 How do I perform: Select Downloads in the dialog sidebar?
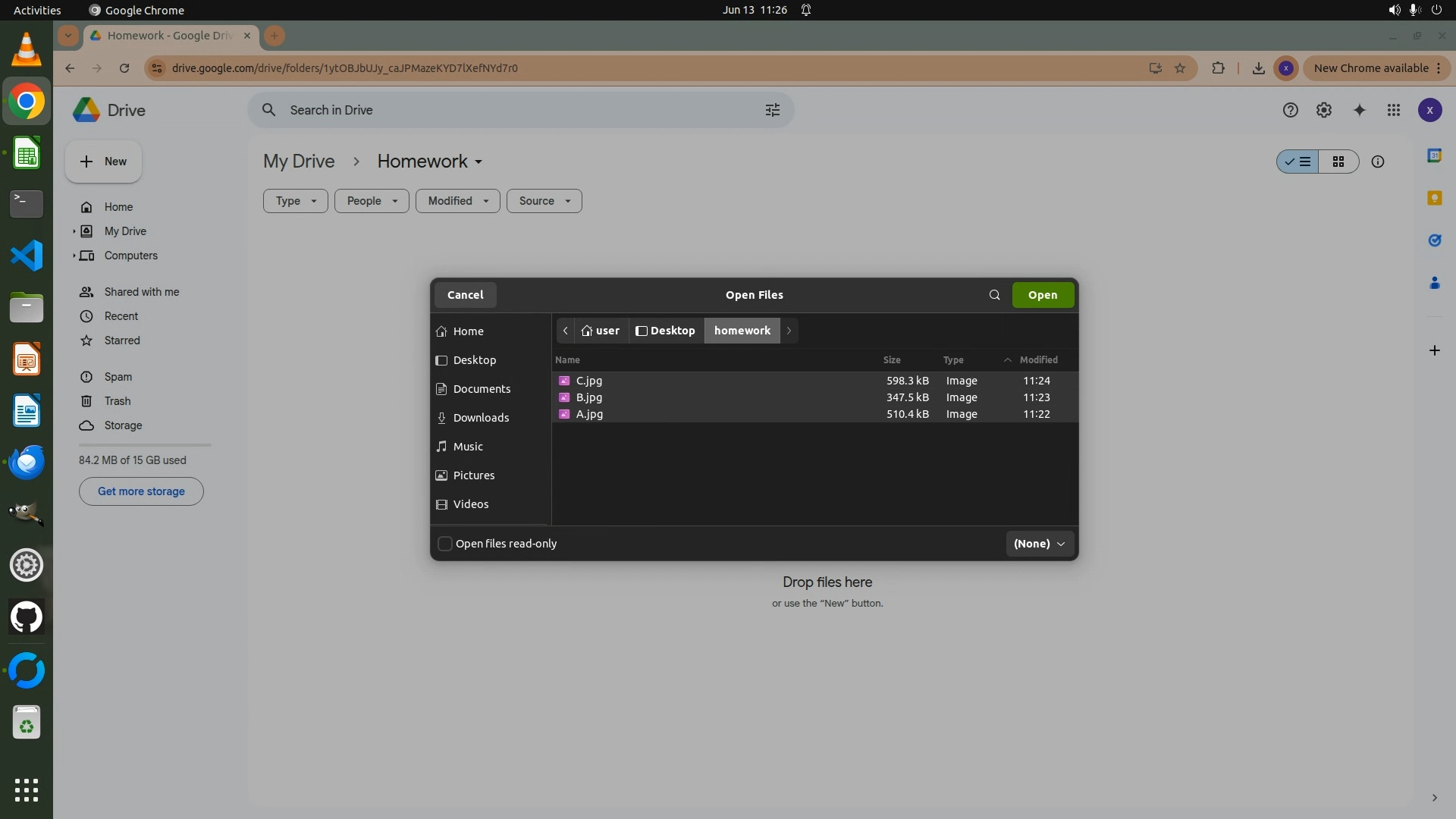[480, 418]
